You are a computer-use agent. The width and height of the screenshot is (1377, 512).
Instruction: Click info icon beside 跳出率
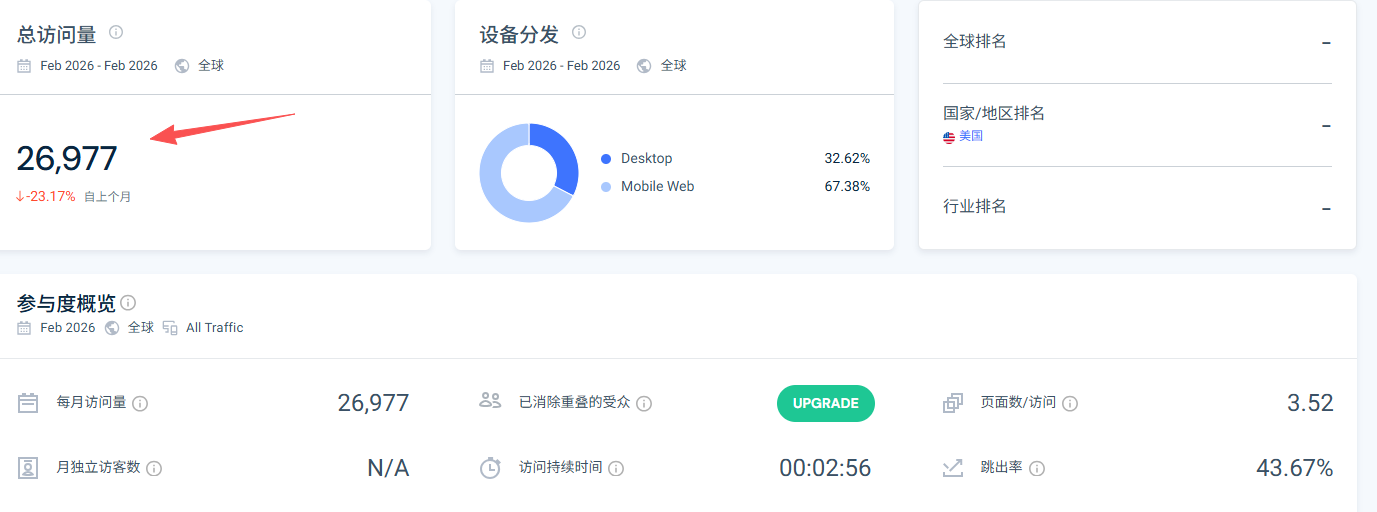tap(1037, 468)
